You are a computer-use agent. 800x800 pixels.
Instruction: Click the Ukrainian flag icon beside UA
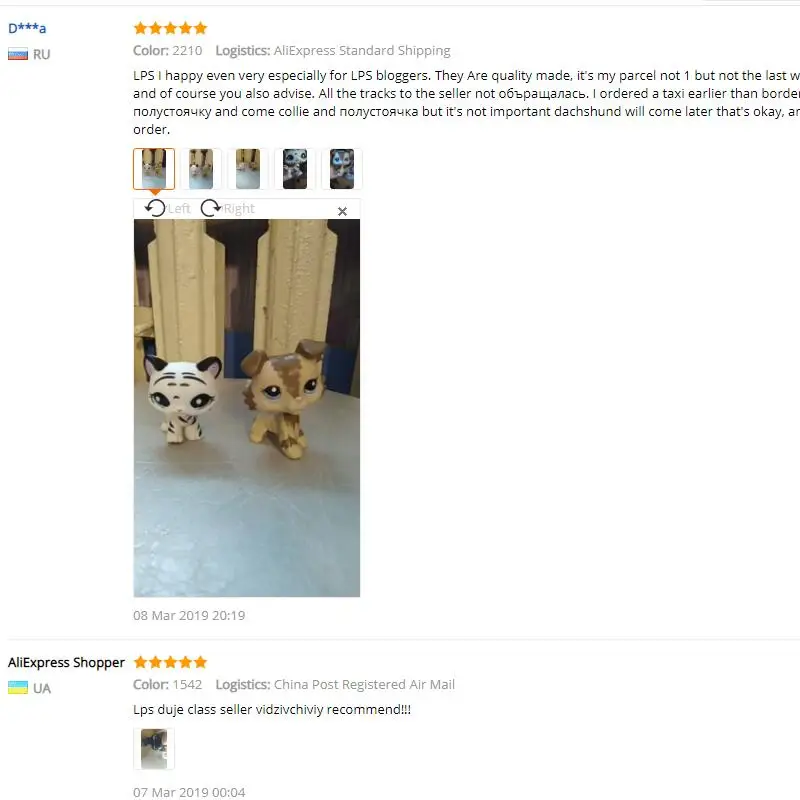coord(18,688)
